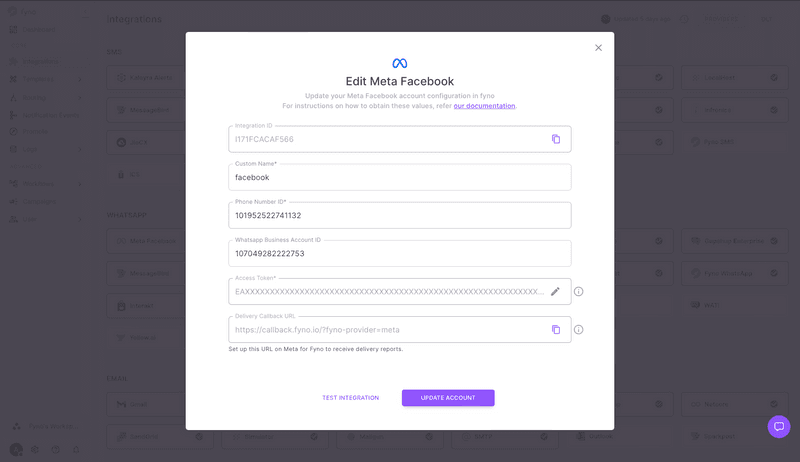Screen dimensions: 800x462
Task: Click the Meta logo above the title
Action: pos(400,63)
